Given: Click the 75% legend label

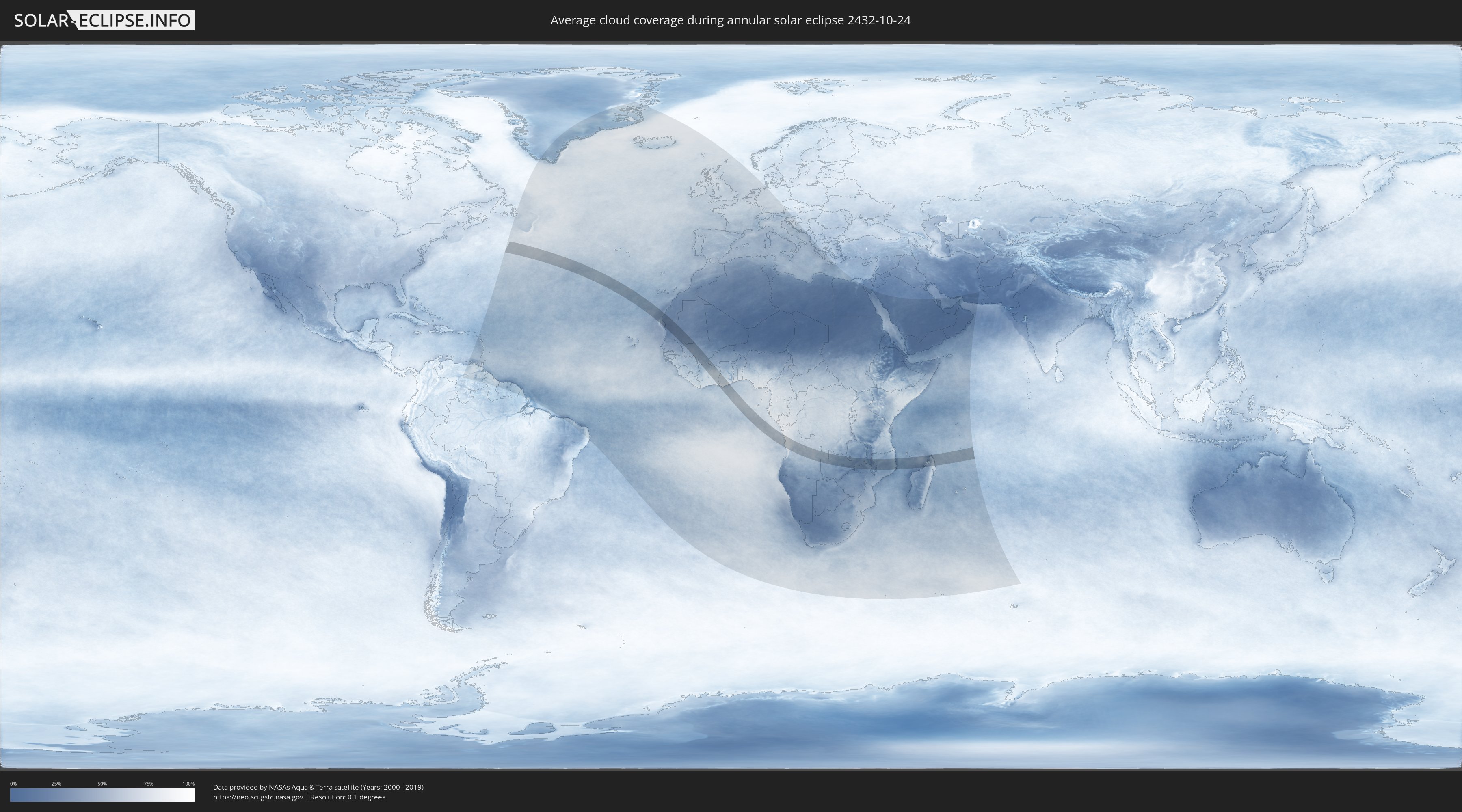Looking at the screenshot, I should pyautogui.click(x=148, y=784).
